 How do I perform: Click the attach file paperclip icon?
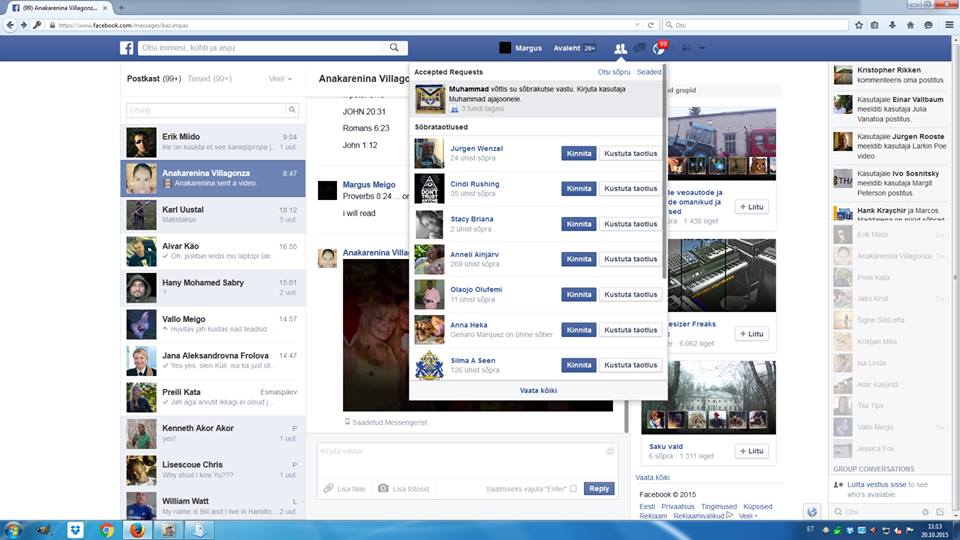click(x=329, y=488)
